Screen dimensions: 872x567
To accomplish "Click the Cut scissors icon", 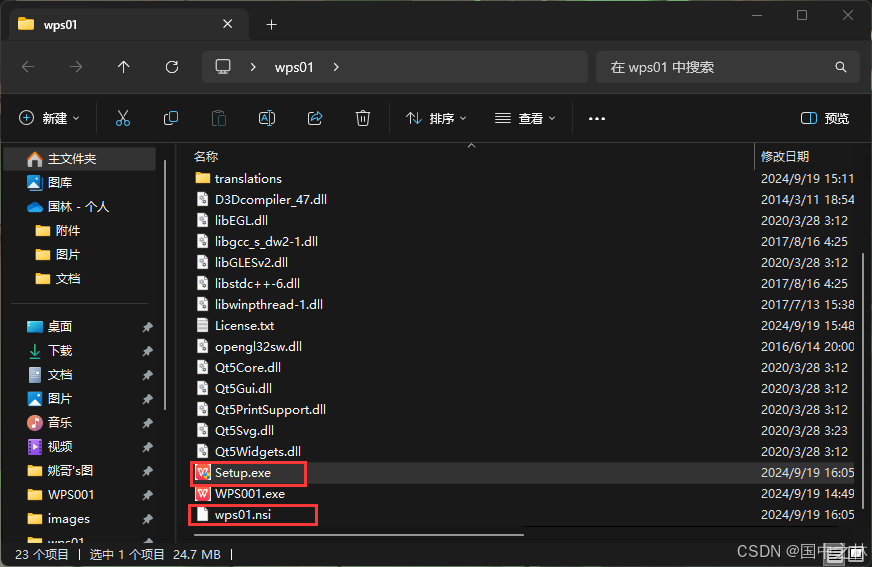I will pos(123,118).
